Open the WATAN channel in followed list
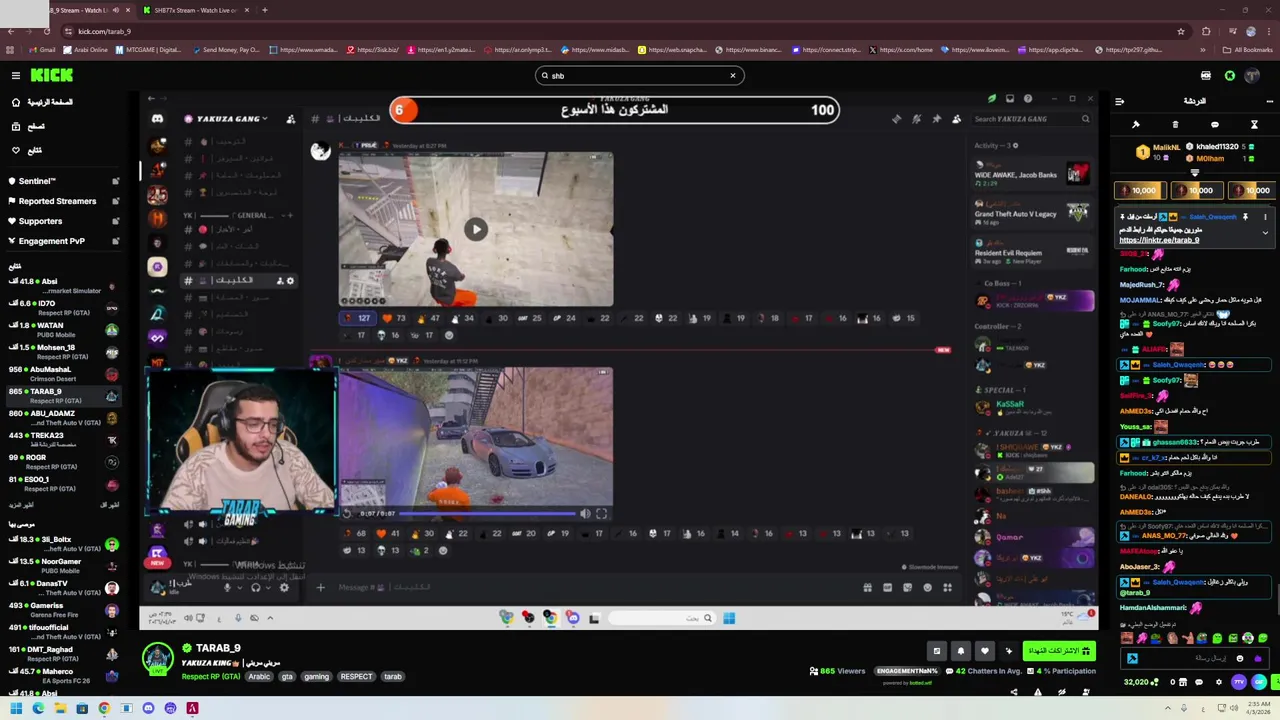 [62, 330]
